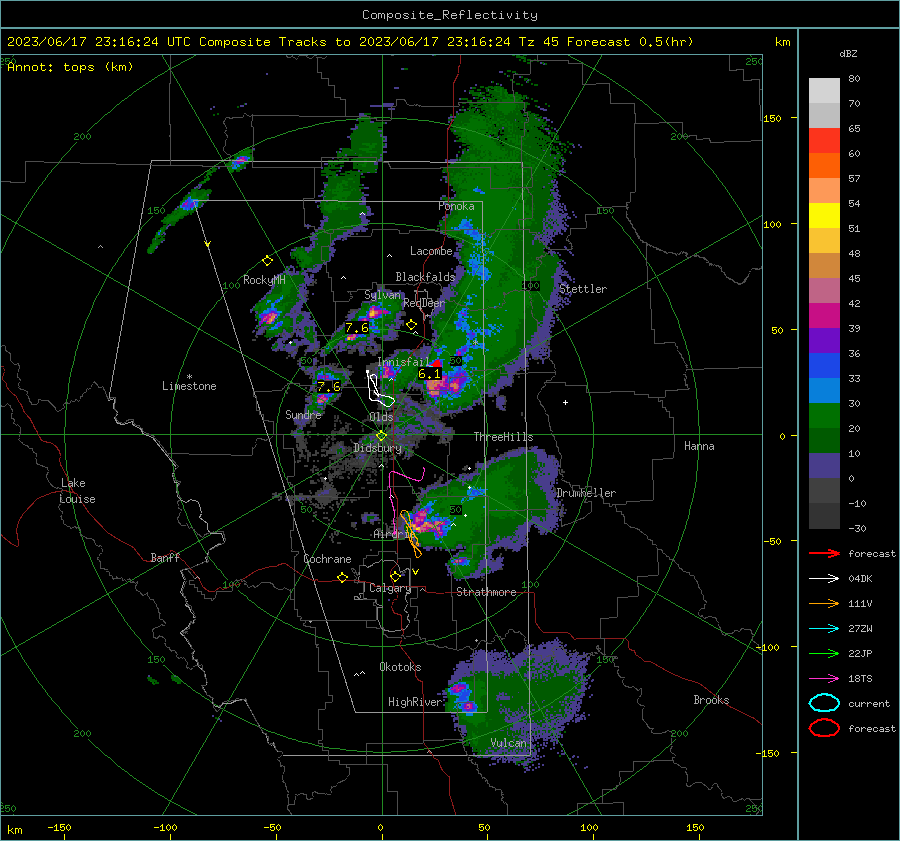Click the yellow radar-center diamond above Didsbury
This screenshot has width=900, height=841.
[x=381, y=436]
